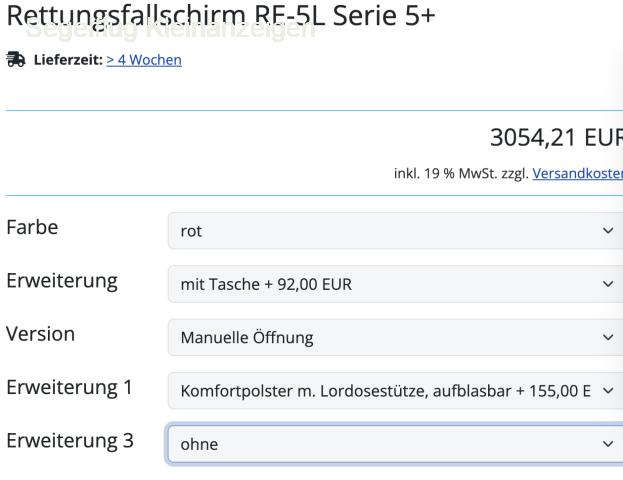Viewport: 623px width, 480px height.
Task: Click the chevron arrow in the Komfortpolster field
Action: pyautogui.click(x=608, y=390)
